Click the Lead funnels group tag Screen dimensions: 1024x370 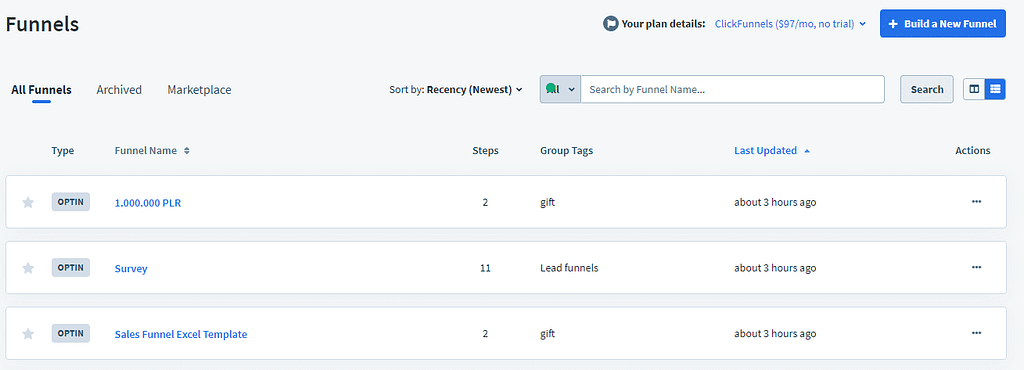(x=569, y=268)
